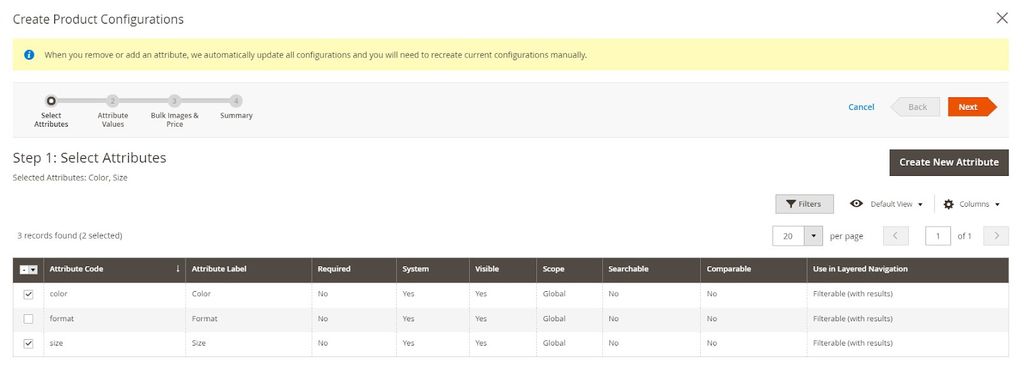This screenshot has width=1024, height=382.
Task: Go to the next page arrow
Action: point(997,236)
